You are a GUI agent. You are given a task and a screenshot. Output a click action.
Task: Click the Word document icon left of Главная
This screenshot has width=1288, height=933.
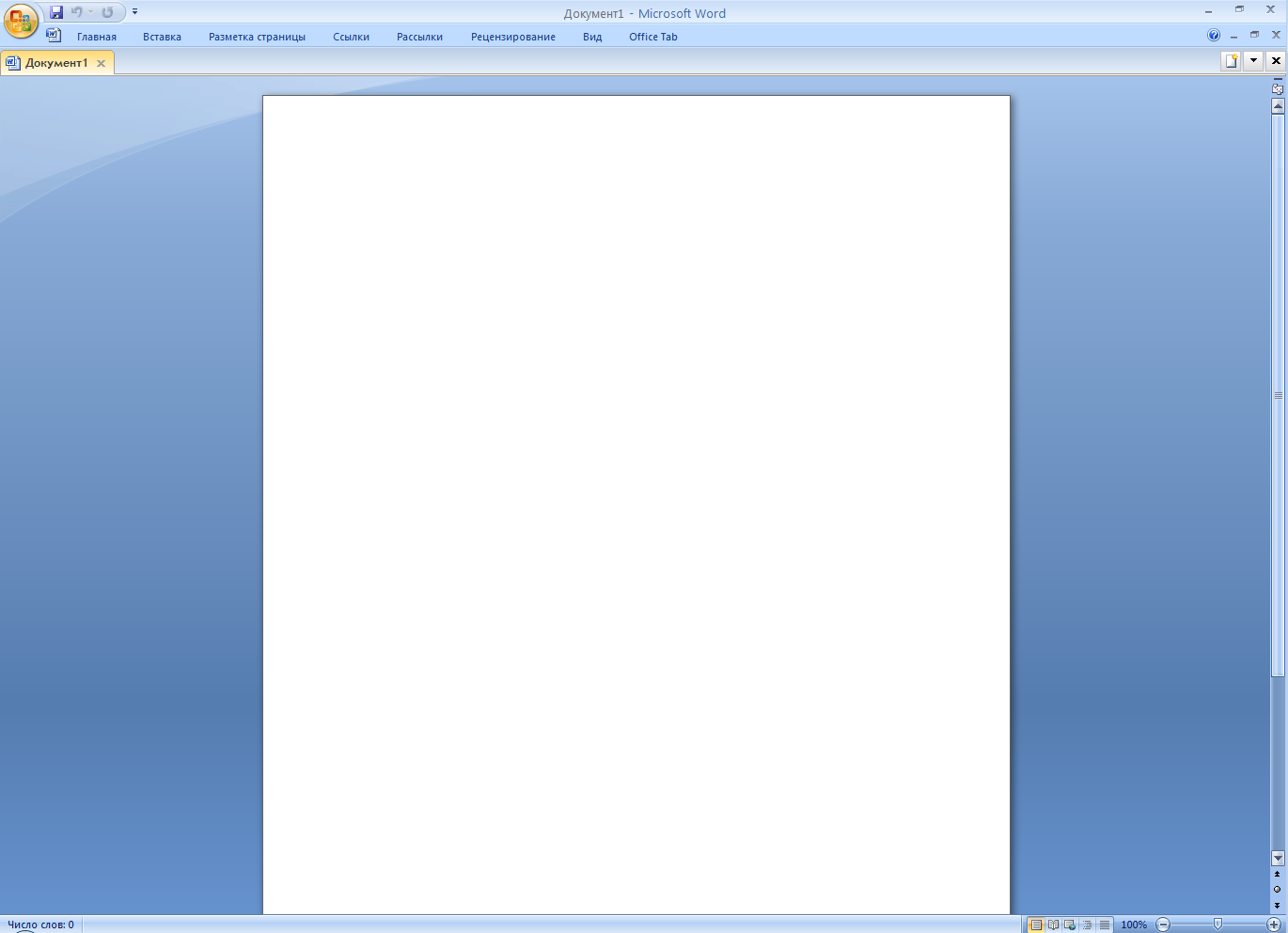54,35
